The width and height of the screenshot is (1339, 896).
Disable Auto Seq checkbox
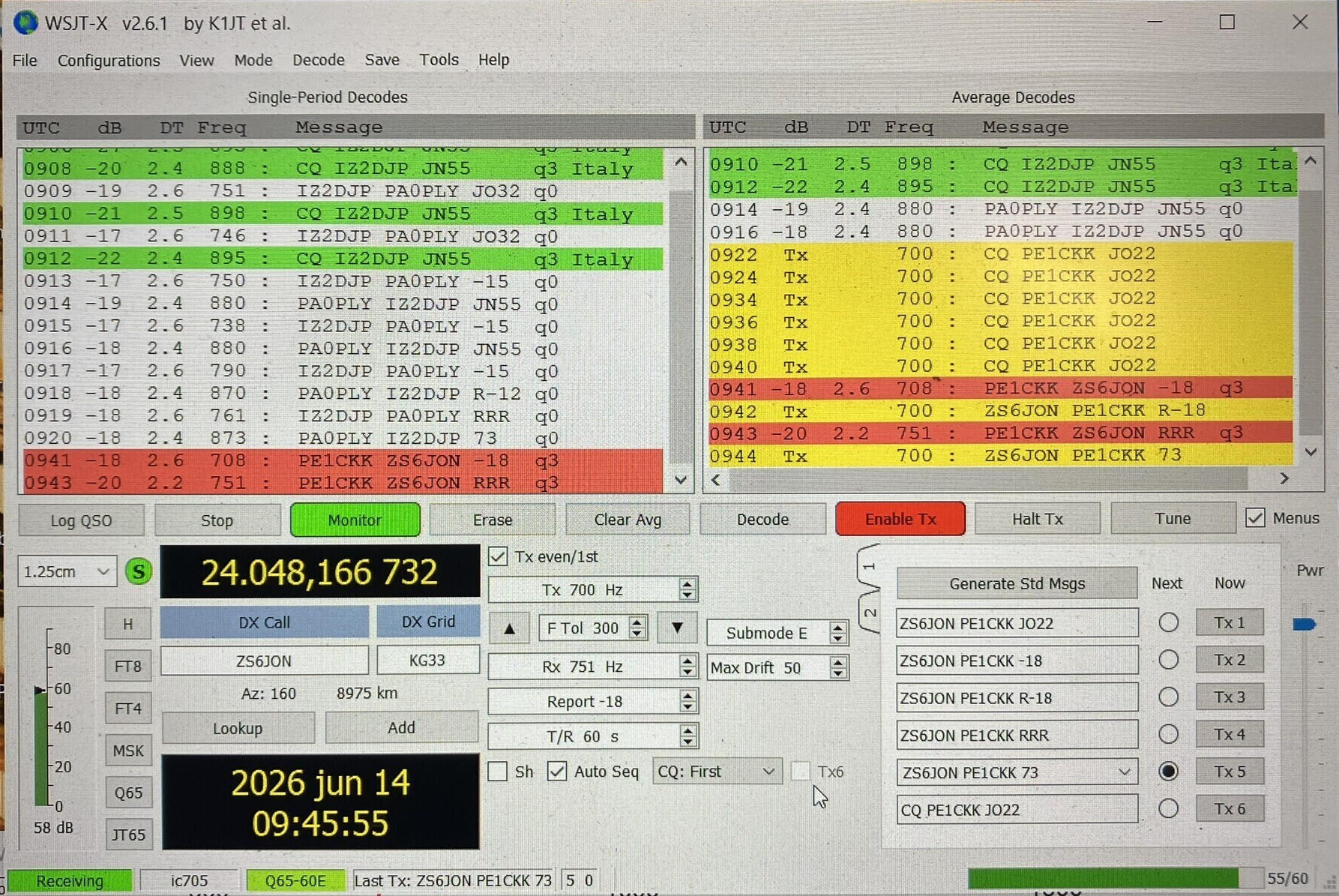tap(557, 772)
